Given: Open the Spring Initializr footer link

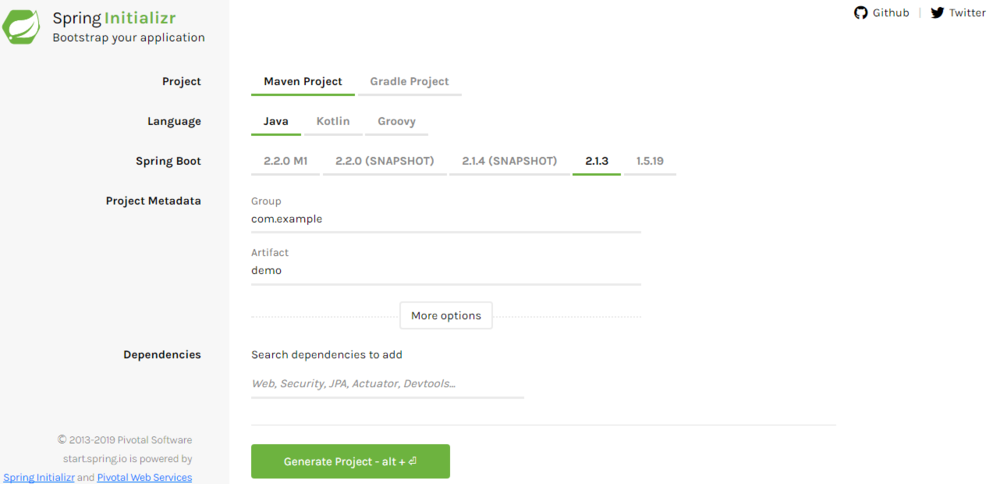Looking at the screenshot, I should click(x=39, y=477).
